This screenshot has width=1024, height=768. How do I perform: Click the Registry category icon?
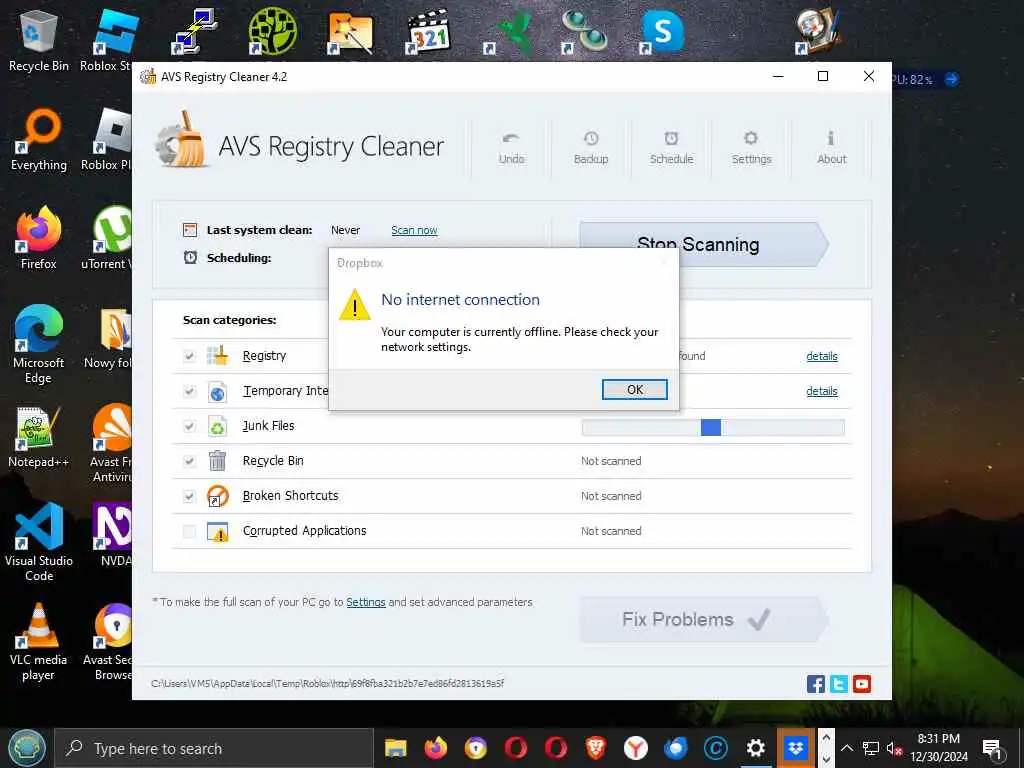pos(217,355)
